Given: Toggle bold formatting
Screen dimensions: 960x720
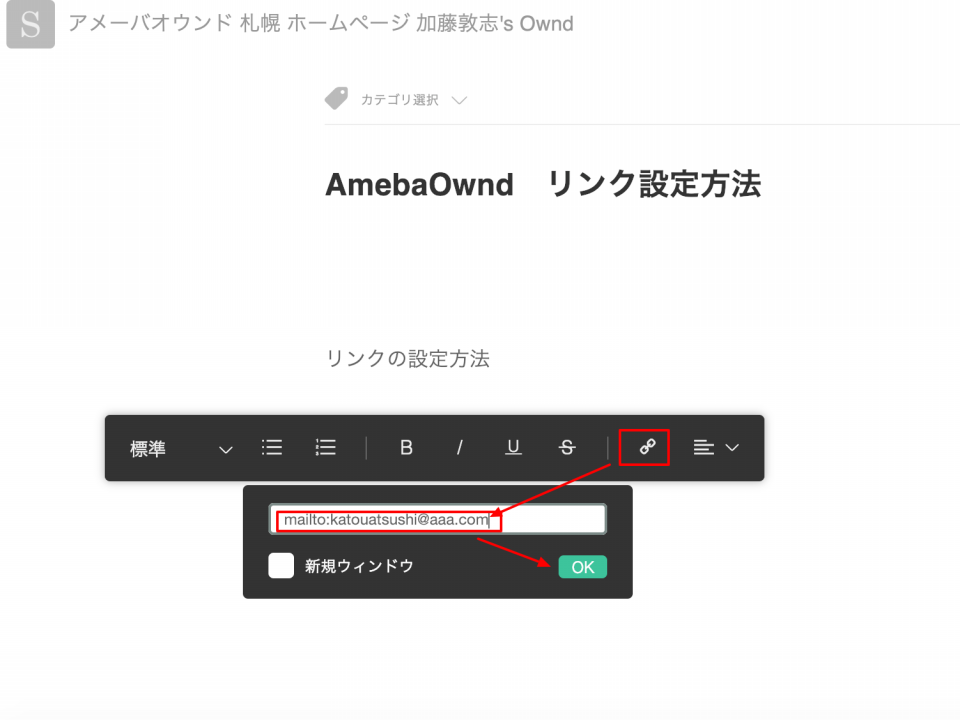Looking at the screenshot, I should click(x=406, y=448).
